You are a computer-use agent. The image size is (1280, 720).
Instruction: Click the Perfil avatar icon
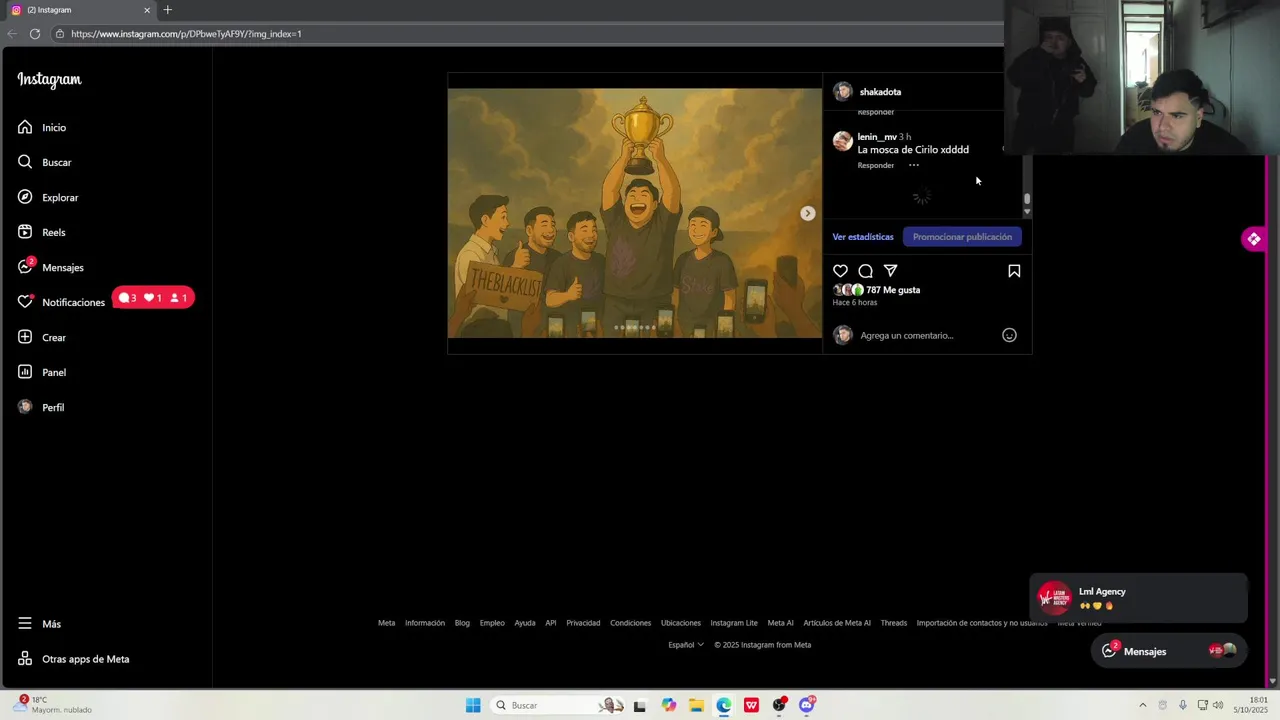[25, 407]
